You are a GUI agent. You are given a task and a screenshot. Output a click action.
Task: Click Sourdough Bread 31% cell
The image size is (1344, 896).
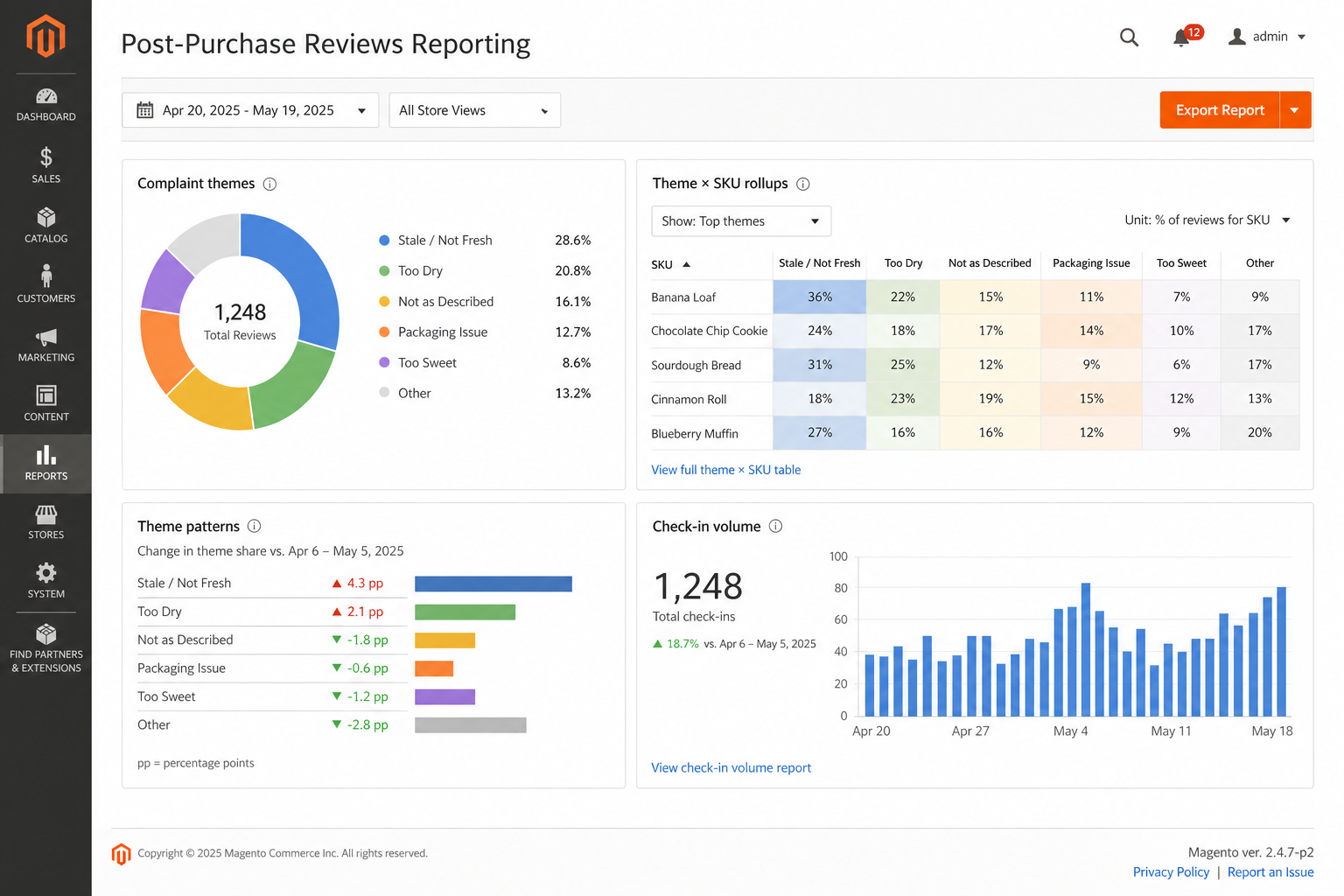tap(820, 365)
